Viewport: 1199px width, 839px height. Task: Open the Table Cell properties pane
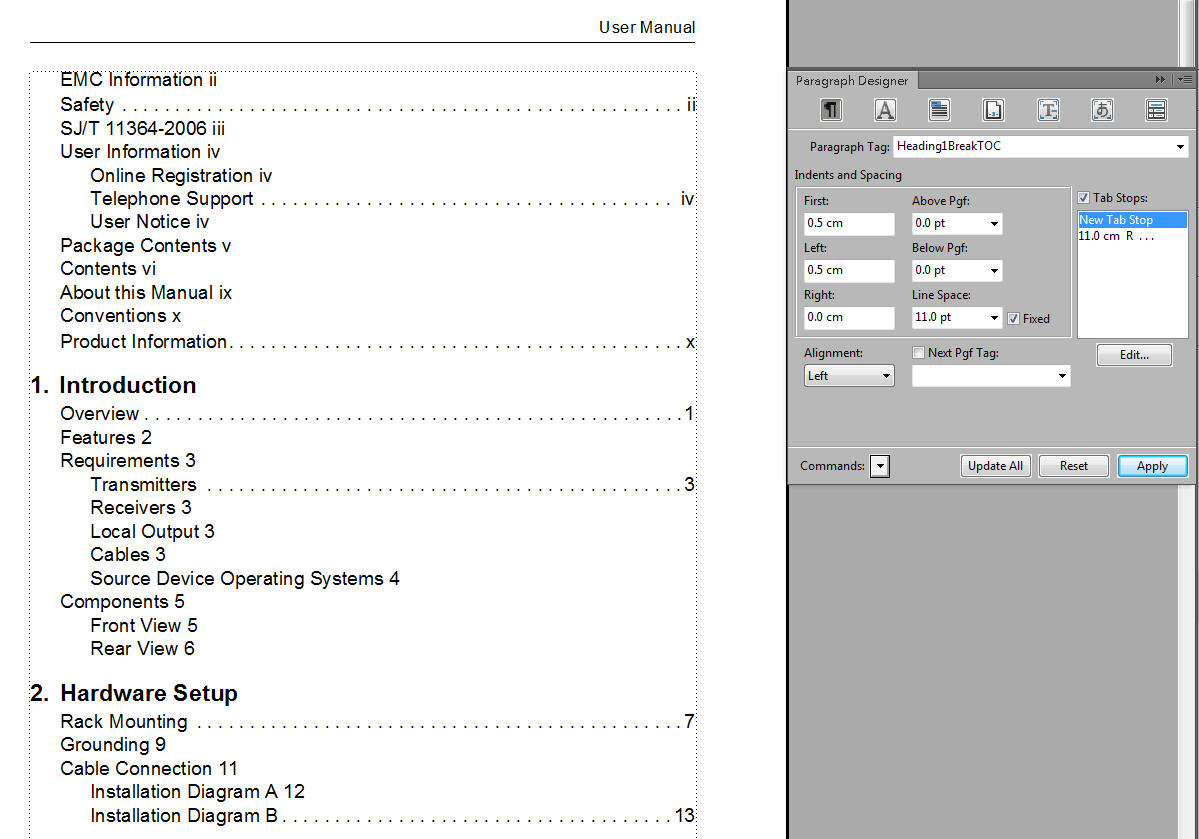pyautogui.click(x=1156, y=110)
